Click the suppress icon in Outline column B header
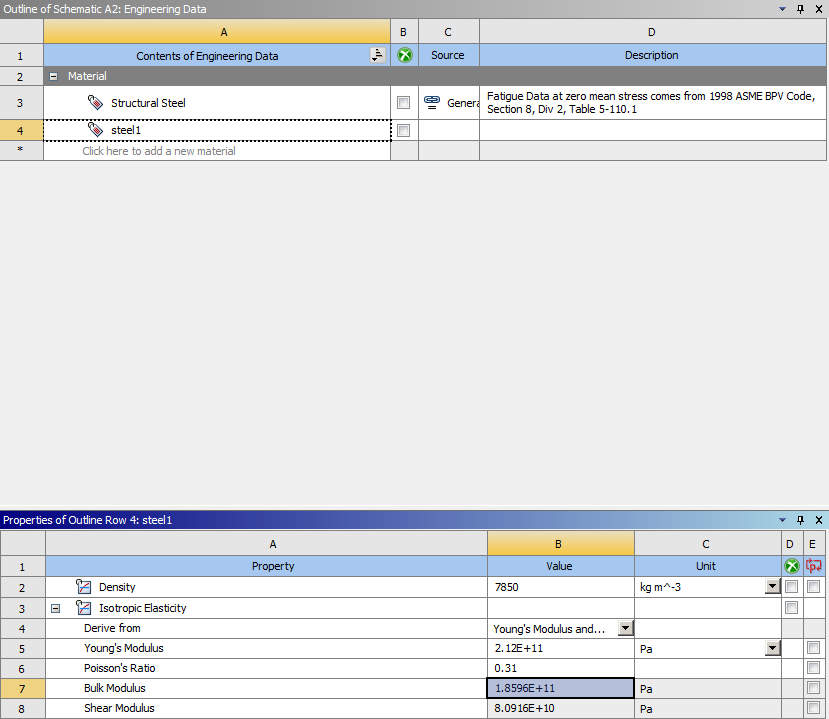 [x=404, y=56]
